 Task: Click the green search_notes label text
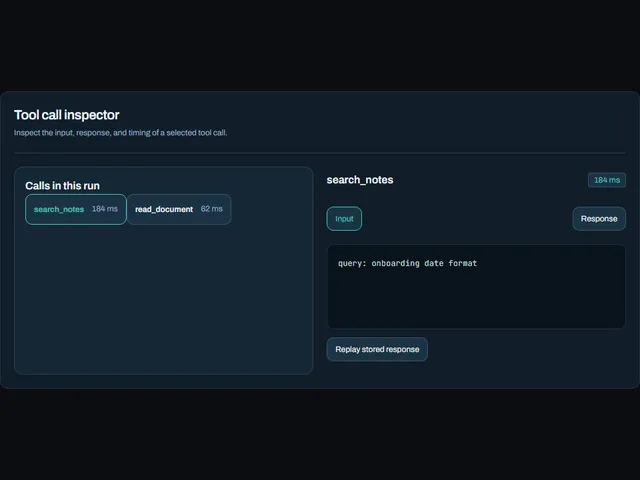point(59,209)
